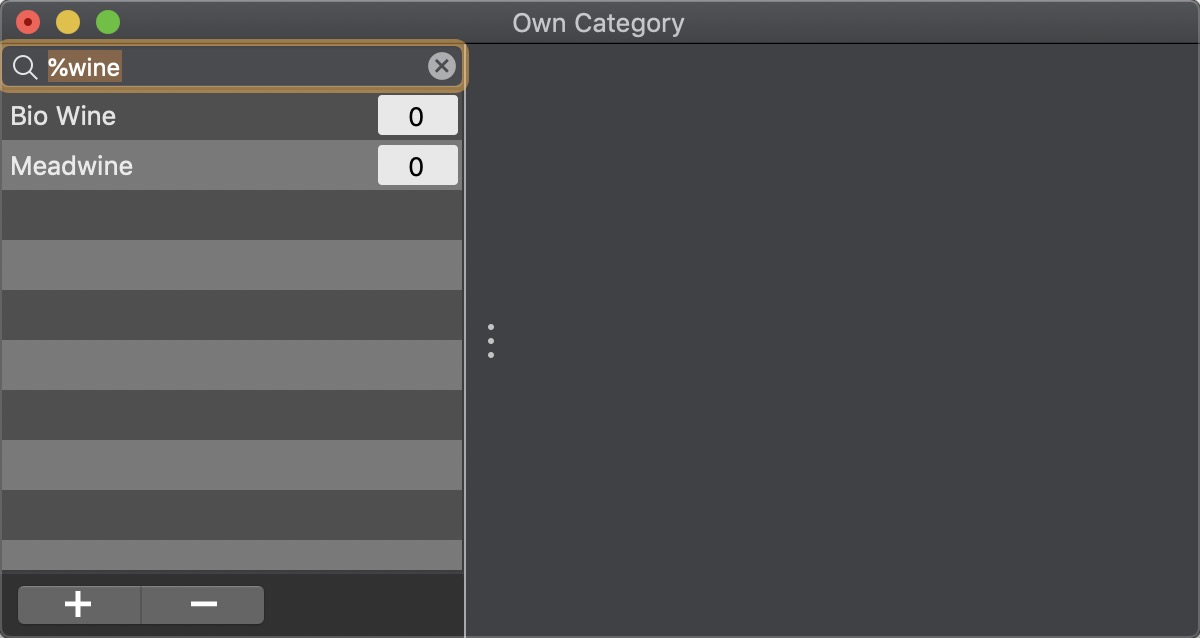Image resolution: width=1200 pixels, height=638 pixels.
Task: Minimize window using the yellow button
Action: pos(68,22)
